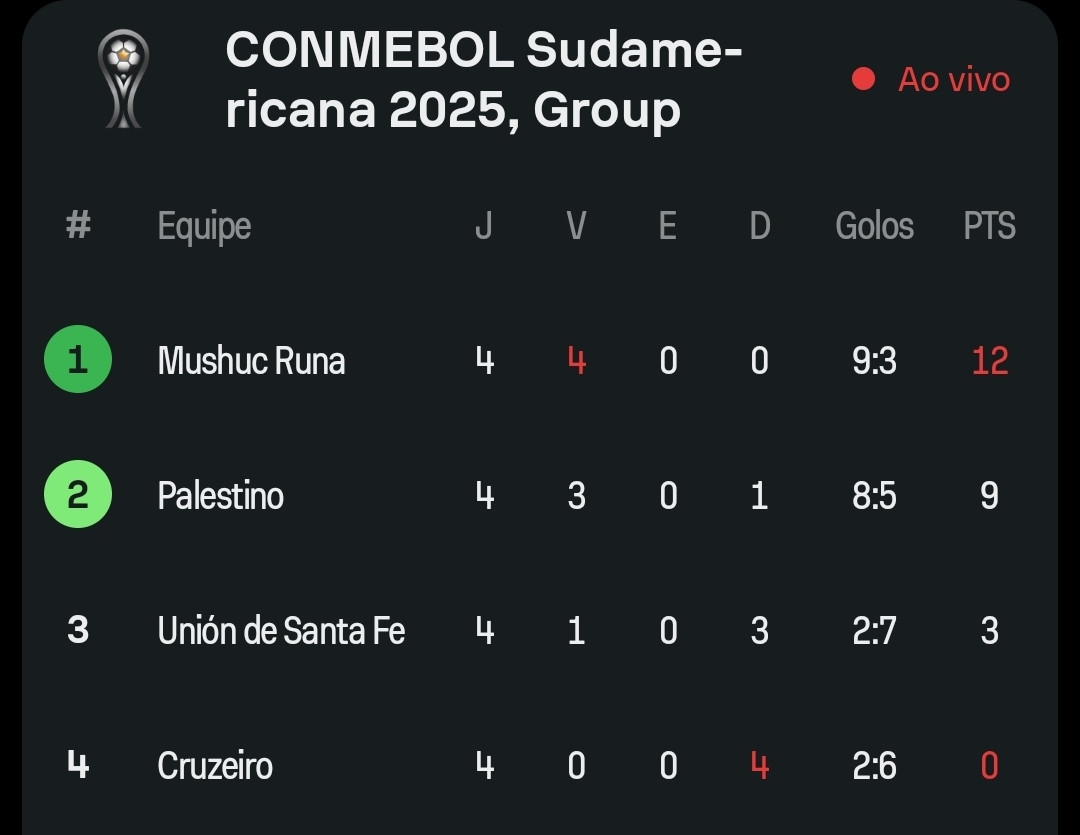Click the # position column header
Viewport: 1080px width, 835px height.
pos(78,225)
